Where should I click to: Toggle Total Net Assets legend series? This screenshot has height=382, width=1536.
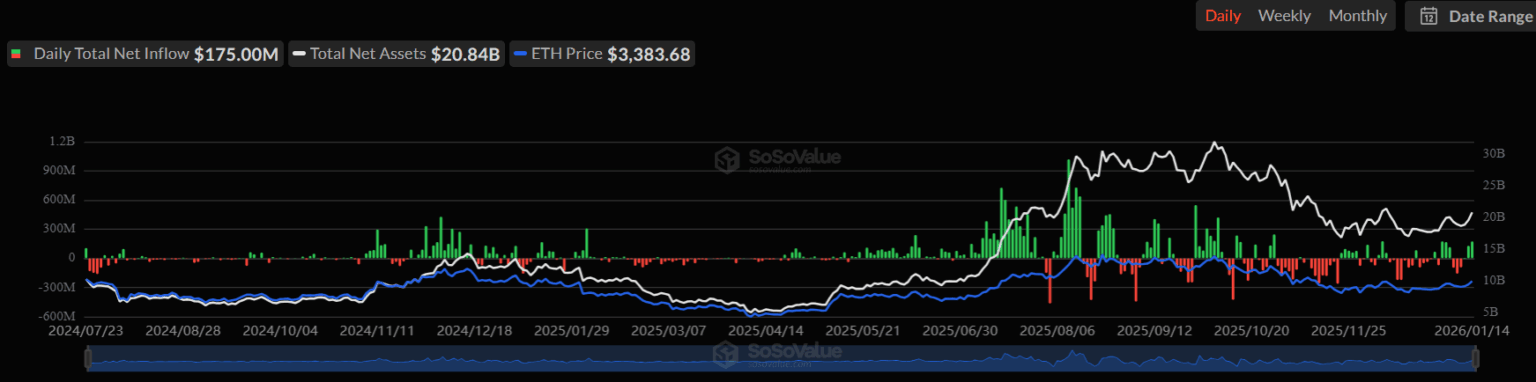(397, 54)
